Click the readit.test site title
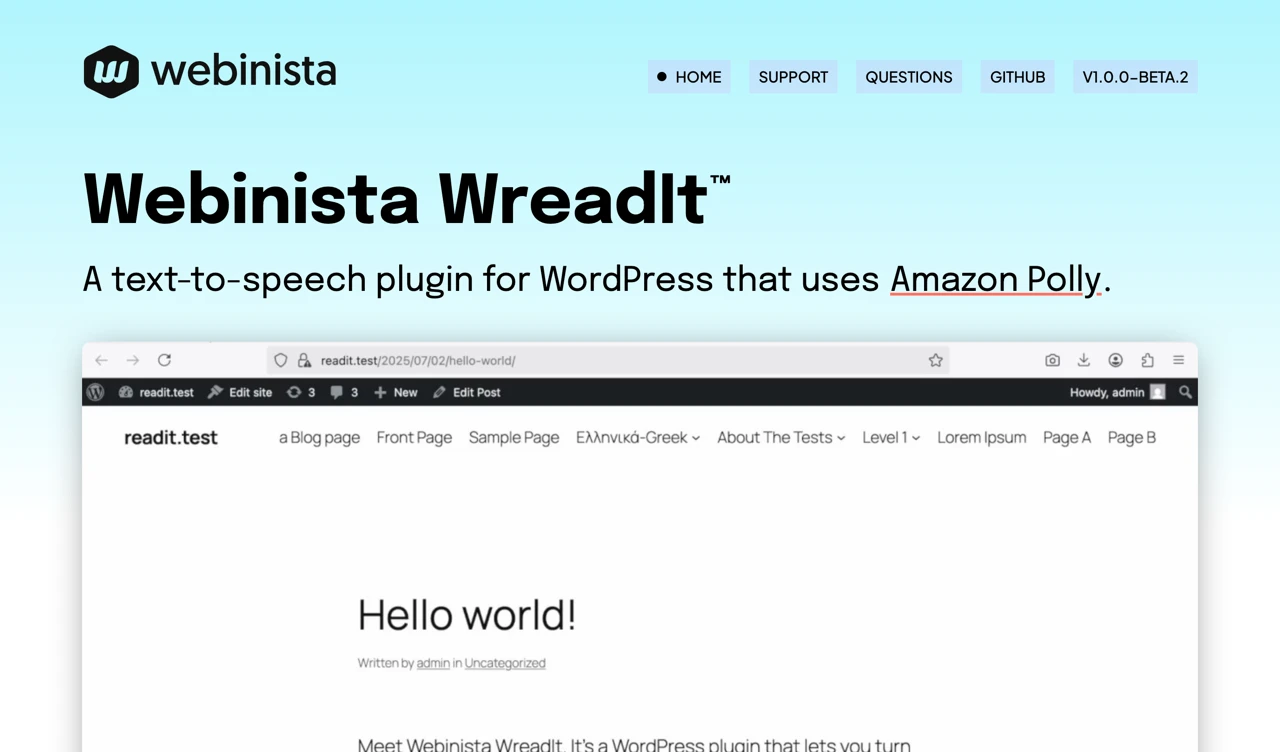 pos(171,437)
